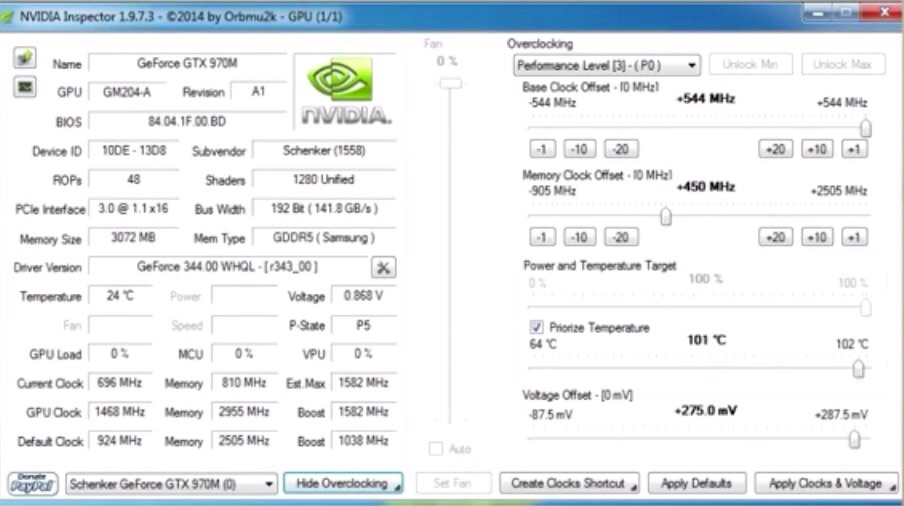
Task: Click the Name field GeForce GTX 970M
Action: [187, 63]
